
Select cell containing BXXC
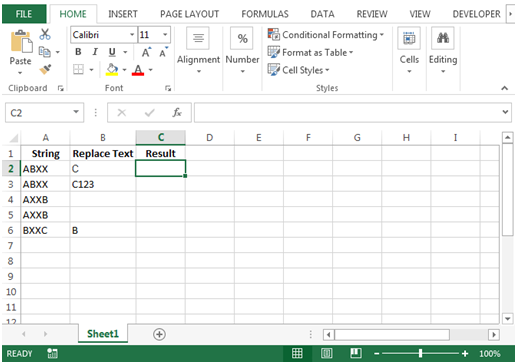[45, 230]
